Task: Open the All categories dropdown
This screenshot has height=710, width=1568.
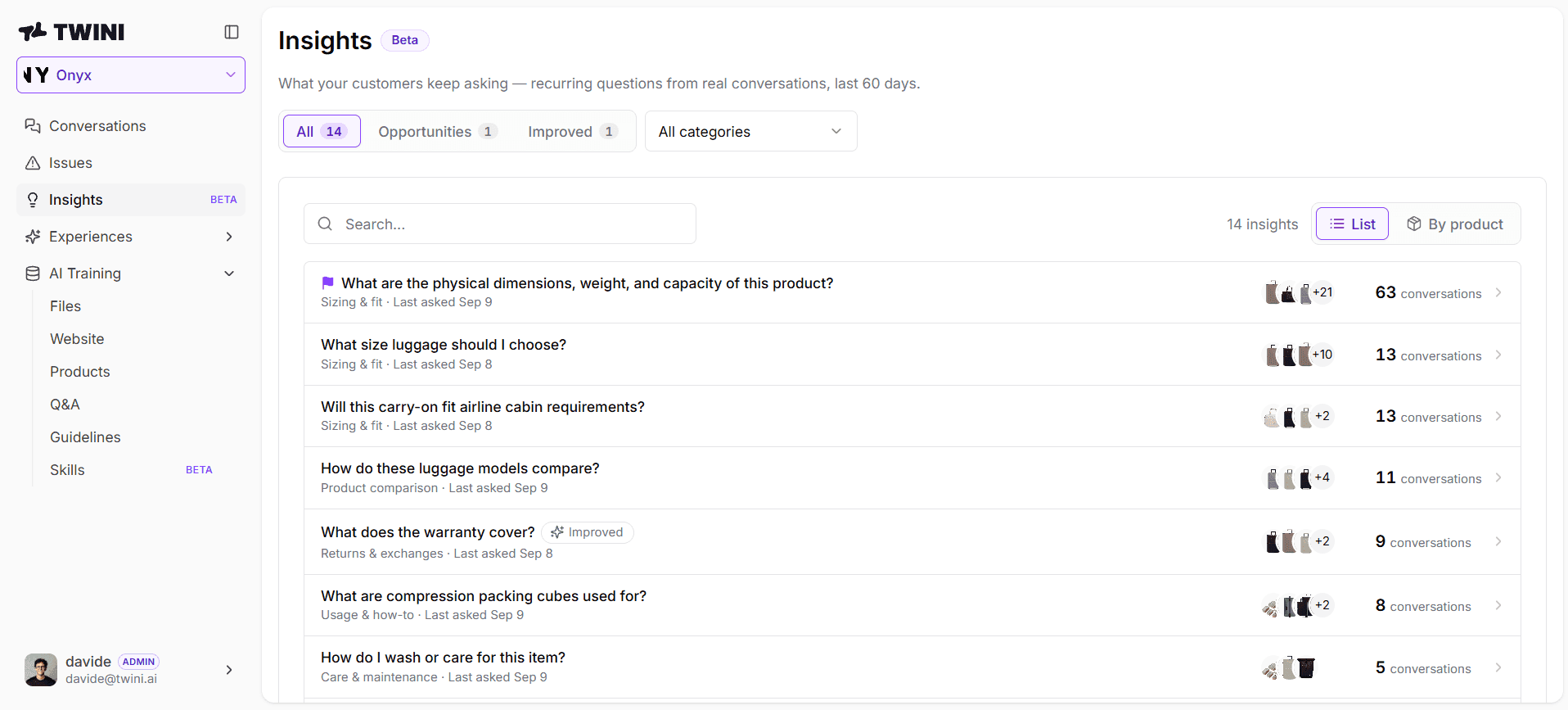Action: coord(750,131)
